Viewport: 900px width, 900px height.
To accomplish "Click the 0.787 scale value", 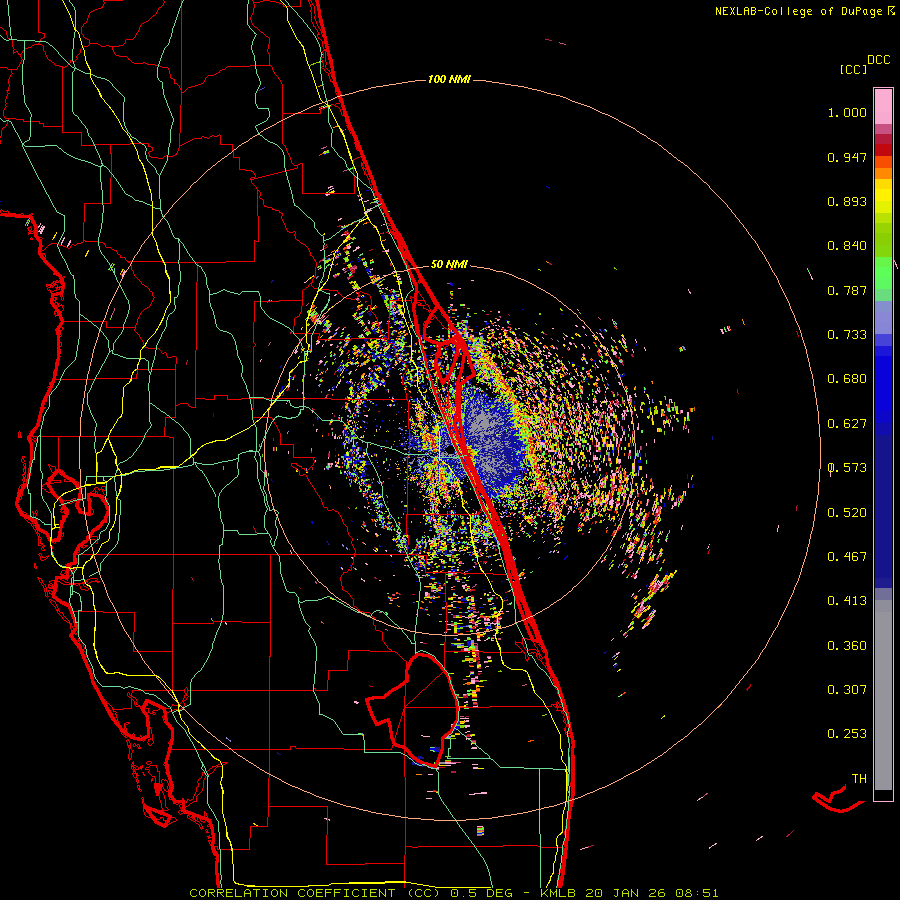I will pos(847,290).
